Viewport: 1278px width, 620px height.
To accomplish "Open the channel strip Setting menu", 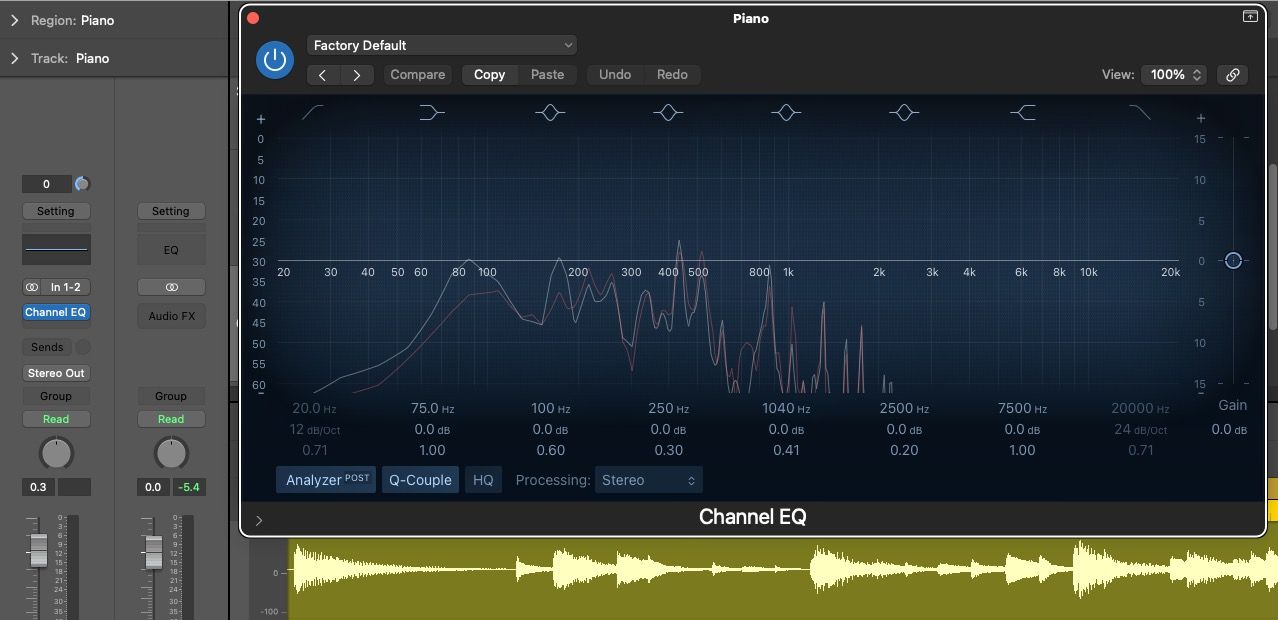I will coord(56,211).
